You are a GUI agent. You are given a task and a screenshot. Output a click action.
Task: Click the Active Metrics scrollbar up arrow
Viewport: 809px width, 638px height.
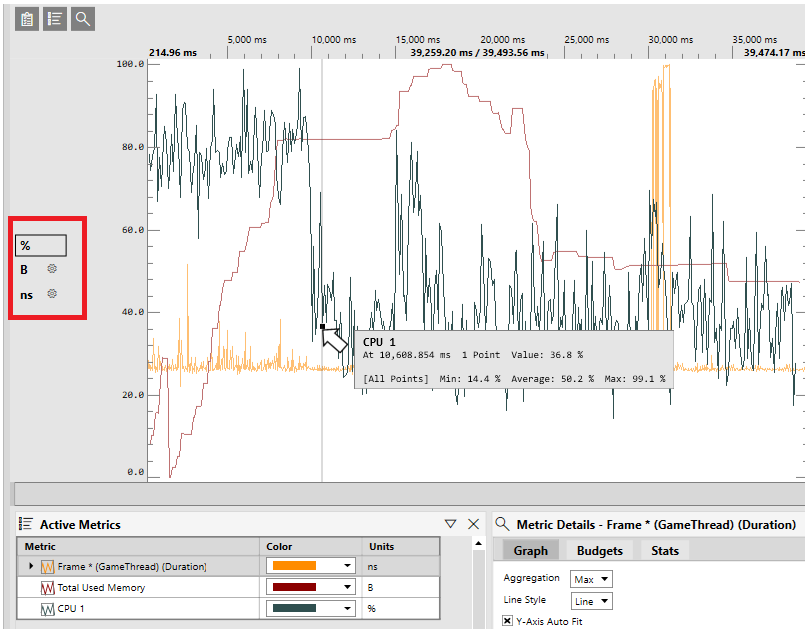pos(478,544)
